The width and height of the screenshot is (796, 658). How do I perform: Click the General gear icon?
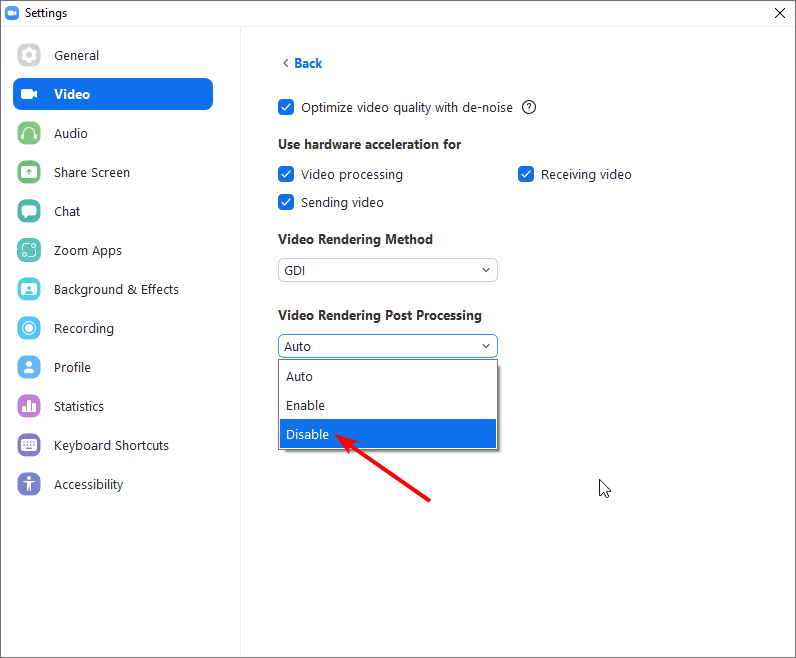(29, 55)
